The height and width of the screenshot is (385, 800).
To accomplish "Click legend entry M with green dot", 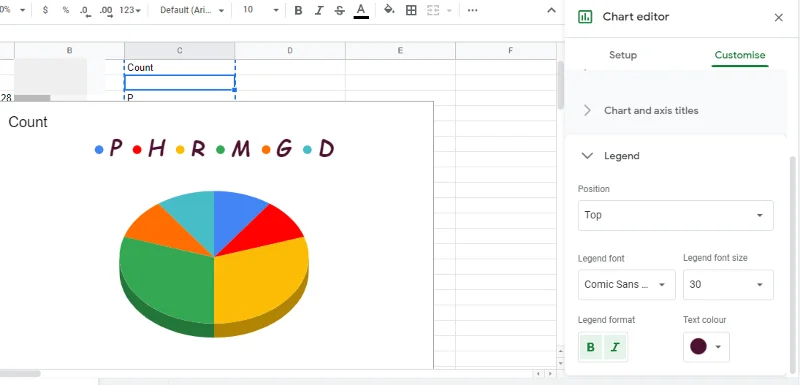I will point(233,149).
